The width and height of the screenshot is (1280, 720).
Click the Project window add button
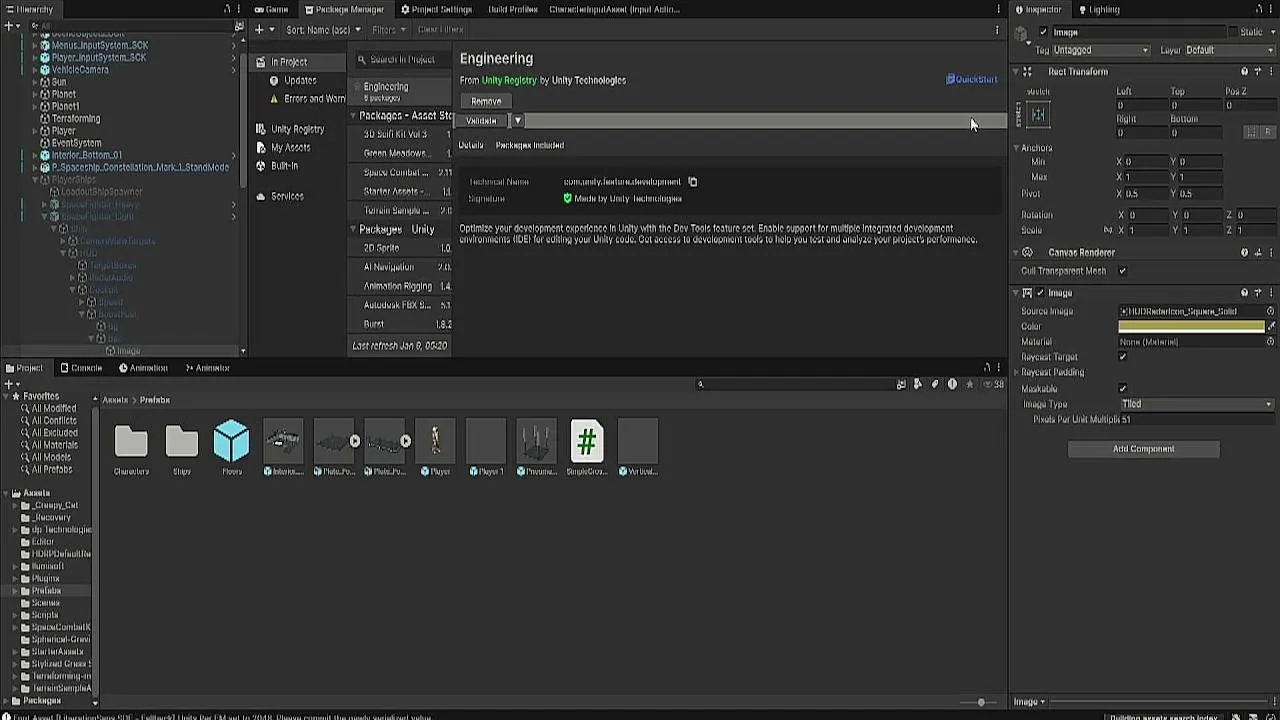coord(9,384)
